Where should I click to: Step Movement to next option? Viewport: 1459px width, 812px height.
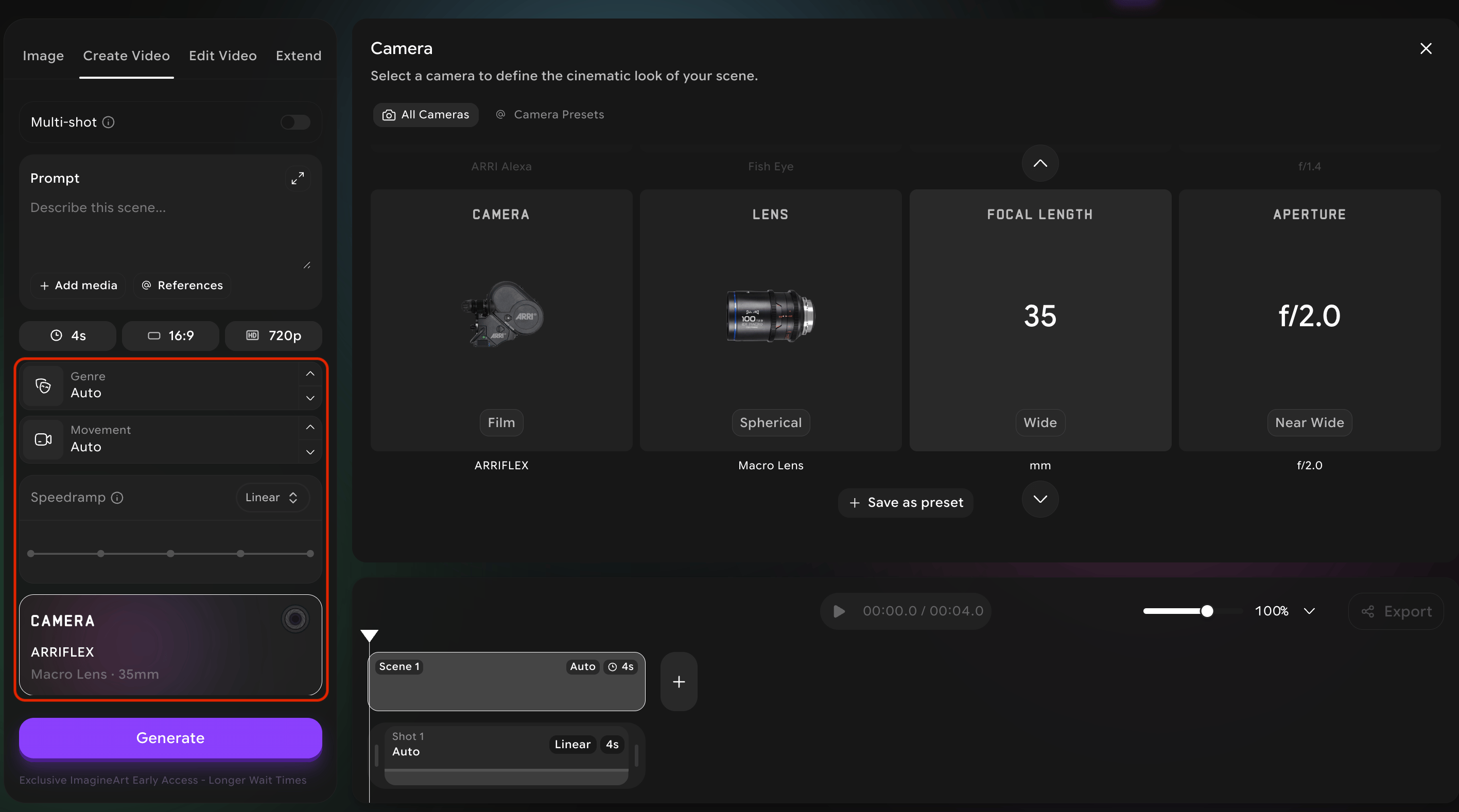click(x=310, y=452)
